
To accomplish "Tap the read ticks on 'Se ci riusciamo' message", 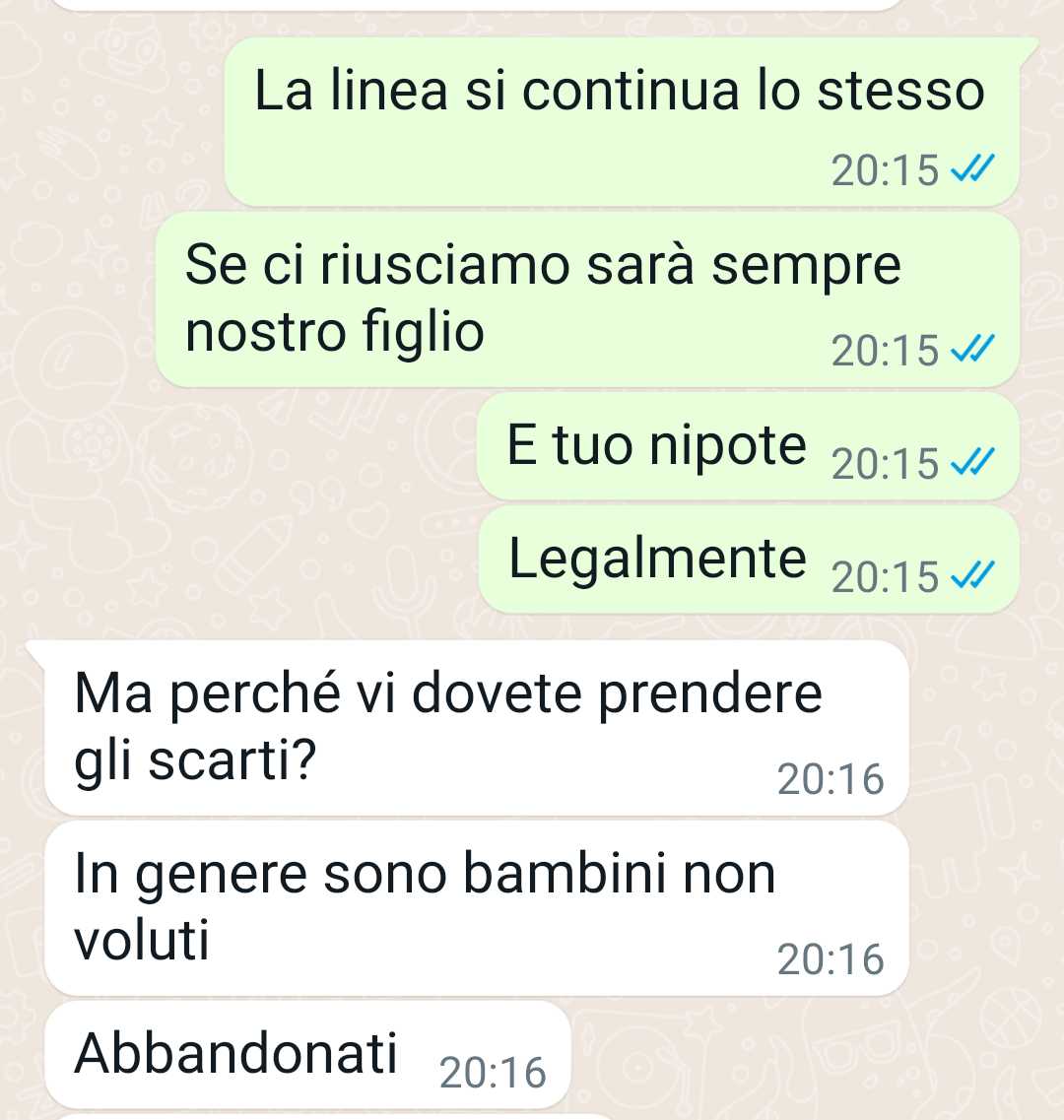I will coord(972,350).
